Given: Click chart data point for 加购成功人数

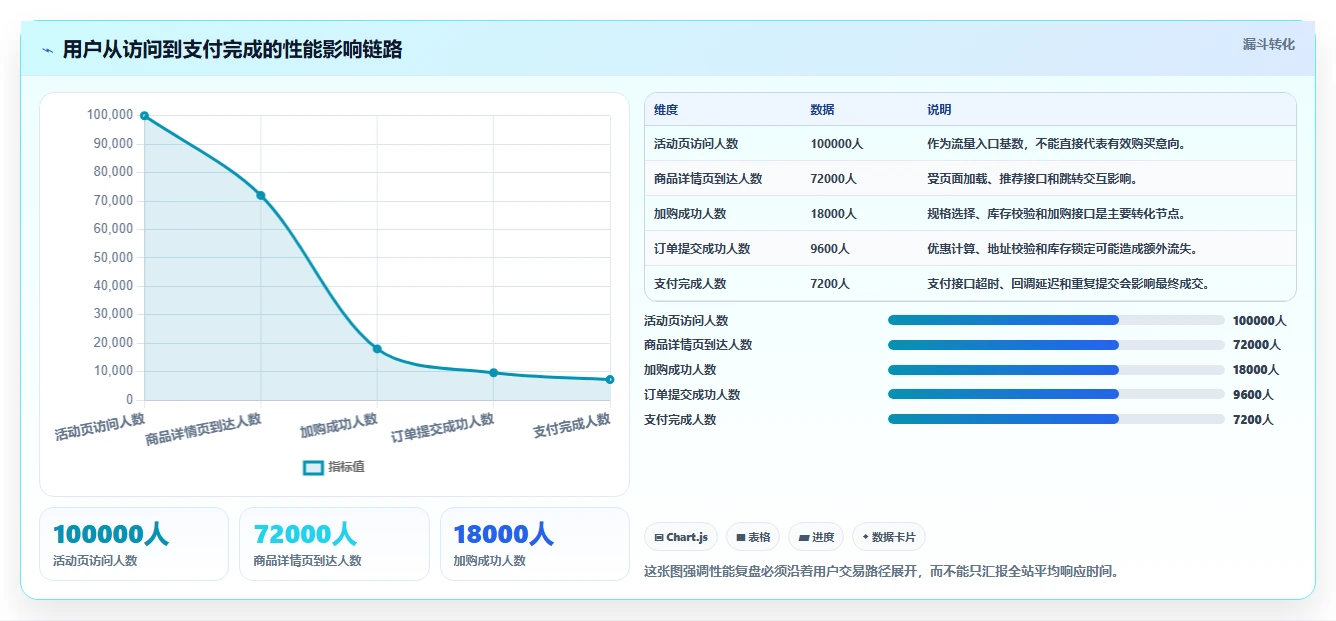Looking at the screenshot, I should click(377, 349).
